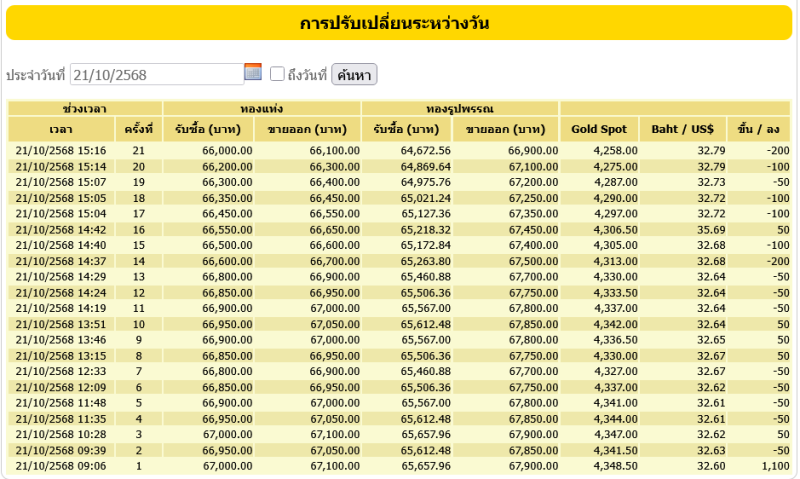The width and height of the screenshot is (800, 479).
Task: Click the เวลา column header
Action: pyautogui.click(x=60, y=129)
